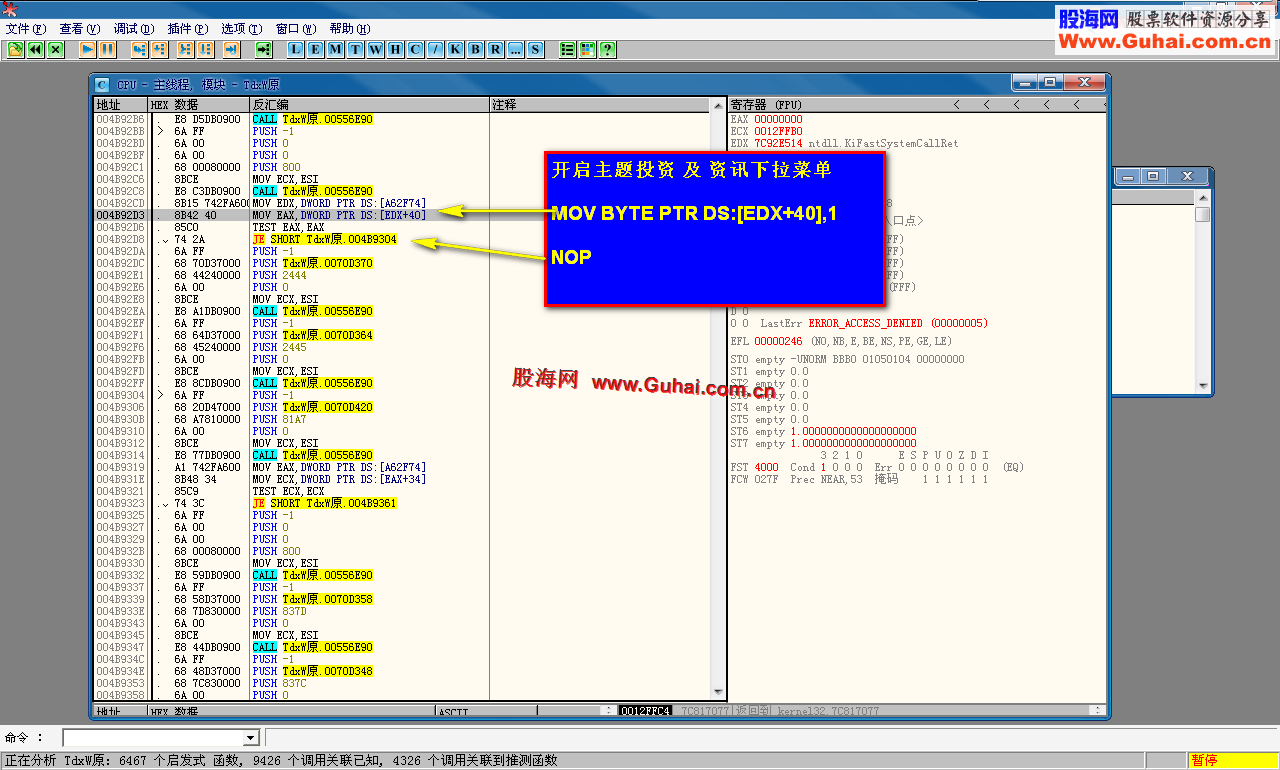The height and width of the screenshot is (770, 1280).
Task: Click the 注释 column header
Action: [599, 104]
